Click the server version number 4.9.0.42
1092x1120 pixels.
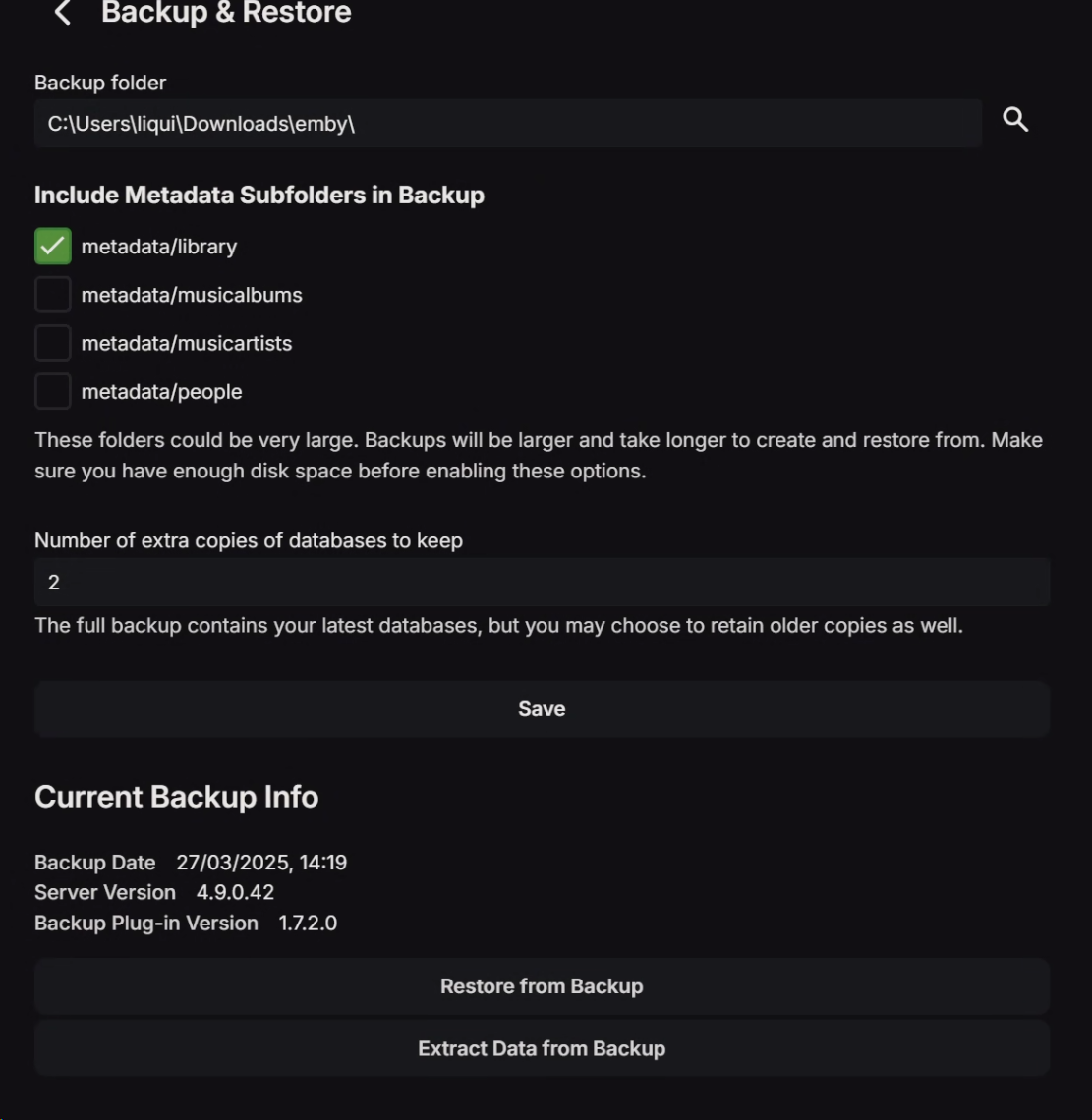click(x=235, y=893)
